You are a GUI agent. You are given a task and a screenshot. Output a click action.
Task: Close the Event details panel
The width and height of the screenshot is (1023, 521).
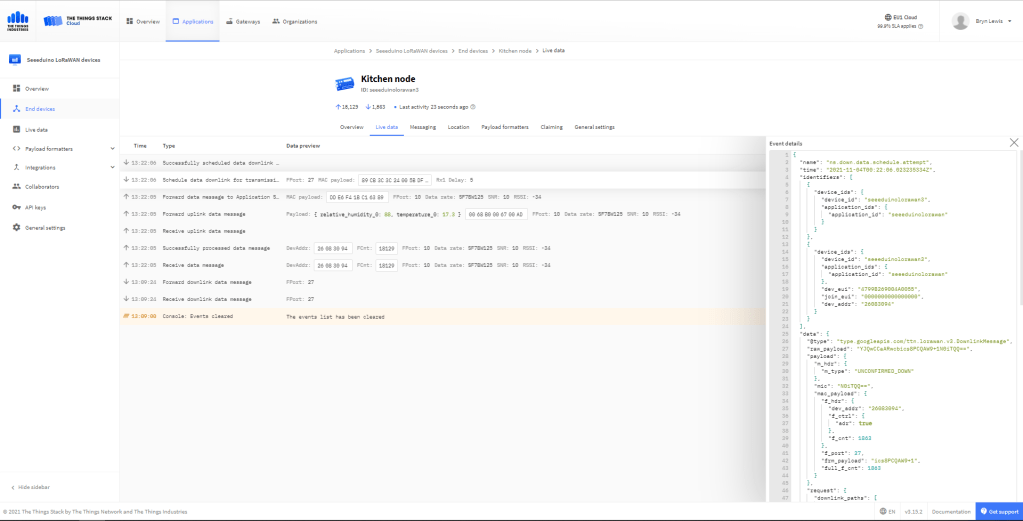[x=1014, y=143]
